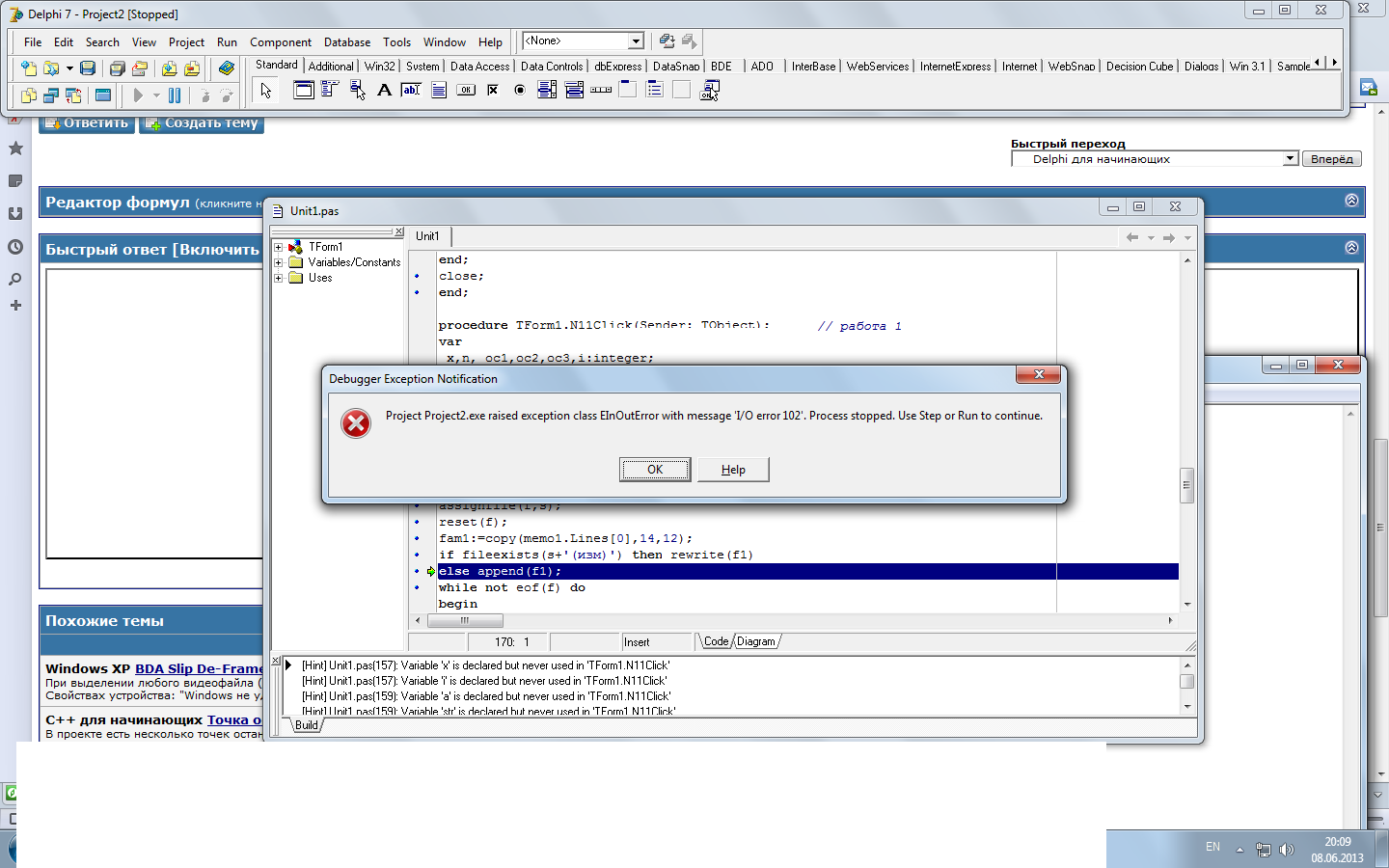
Task: Select the ListBox component icon
Action: coord(547,90)
